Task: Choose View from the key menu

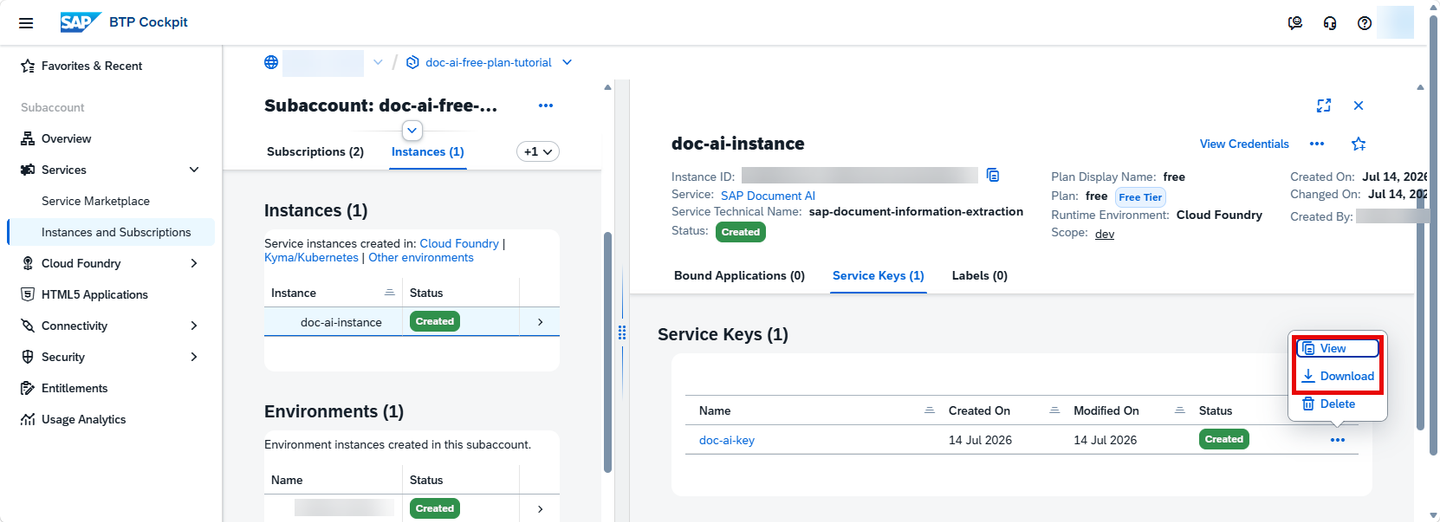Action: pyautogui.click(x=1338, y=348)
